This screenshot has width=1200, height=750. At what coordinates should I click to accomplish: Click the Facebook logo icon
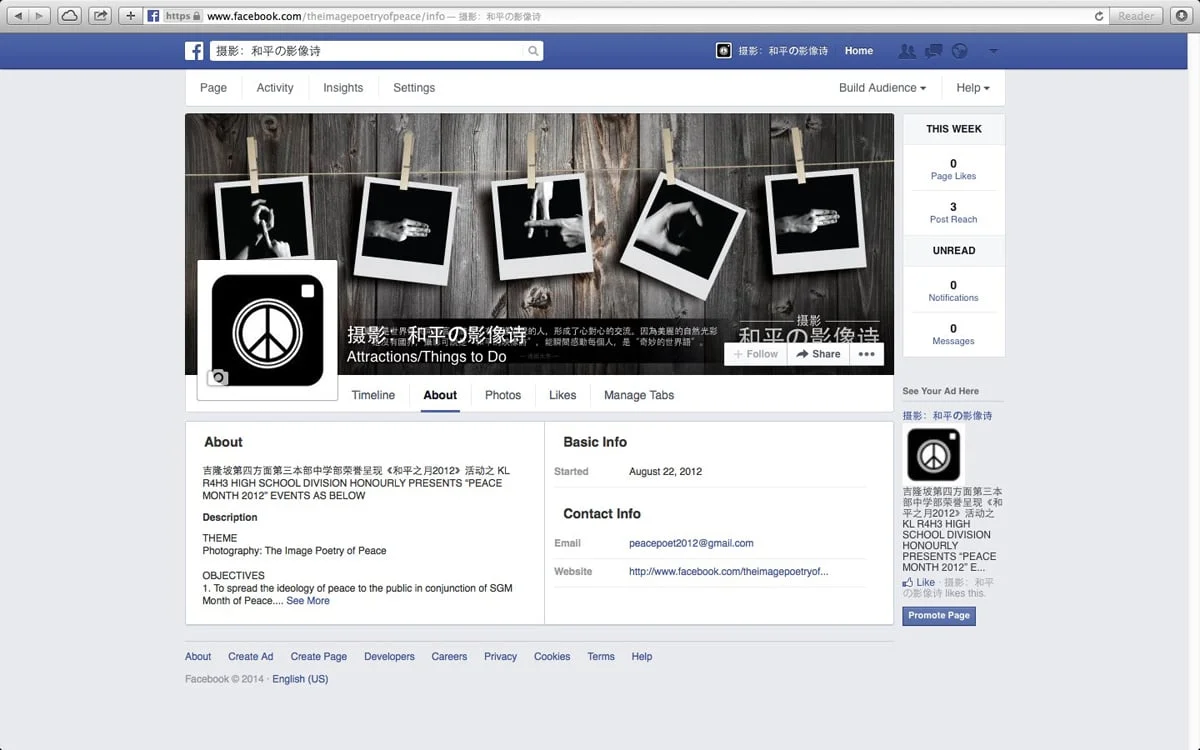pyautogui.click(x=194, y=51)
